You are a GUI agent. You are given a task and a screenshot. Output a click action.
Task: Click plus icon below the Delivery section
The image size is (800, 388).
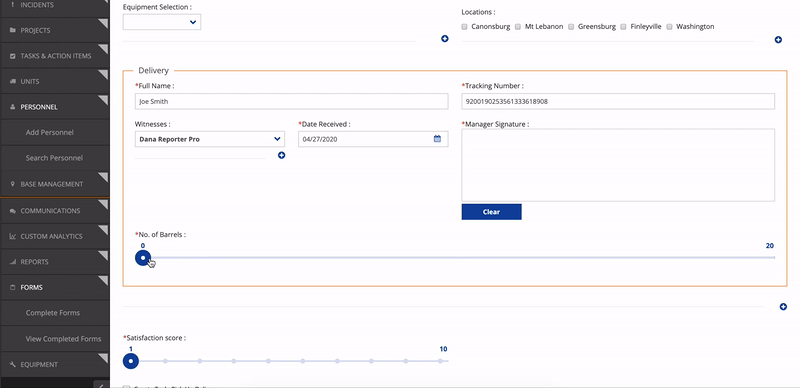[783, 306]
